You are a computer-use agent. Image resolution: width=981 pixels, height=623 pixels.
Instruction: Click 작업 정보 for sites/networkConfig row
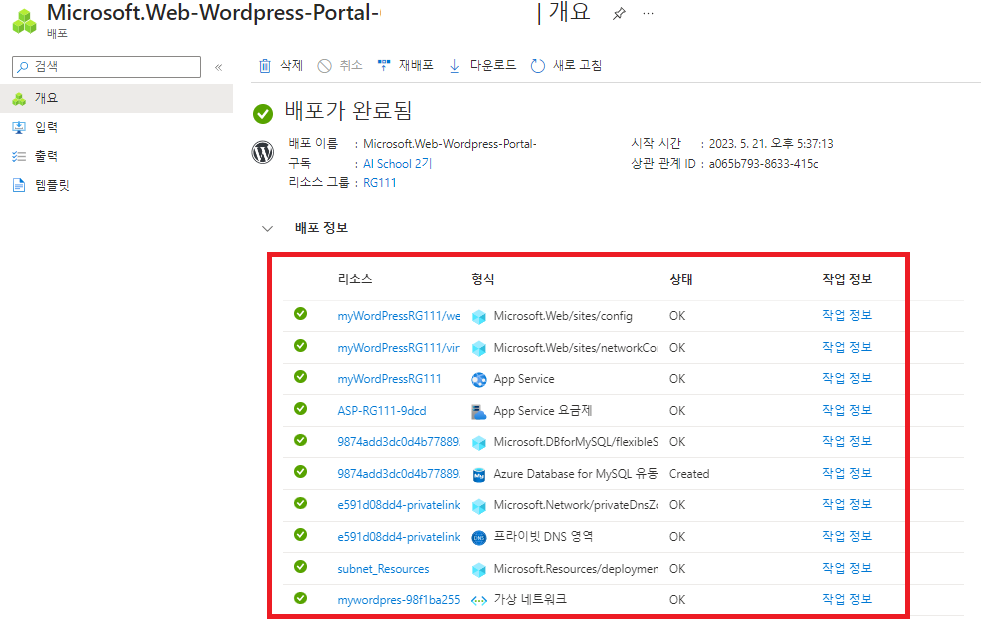click(846, 347)
